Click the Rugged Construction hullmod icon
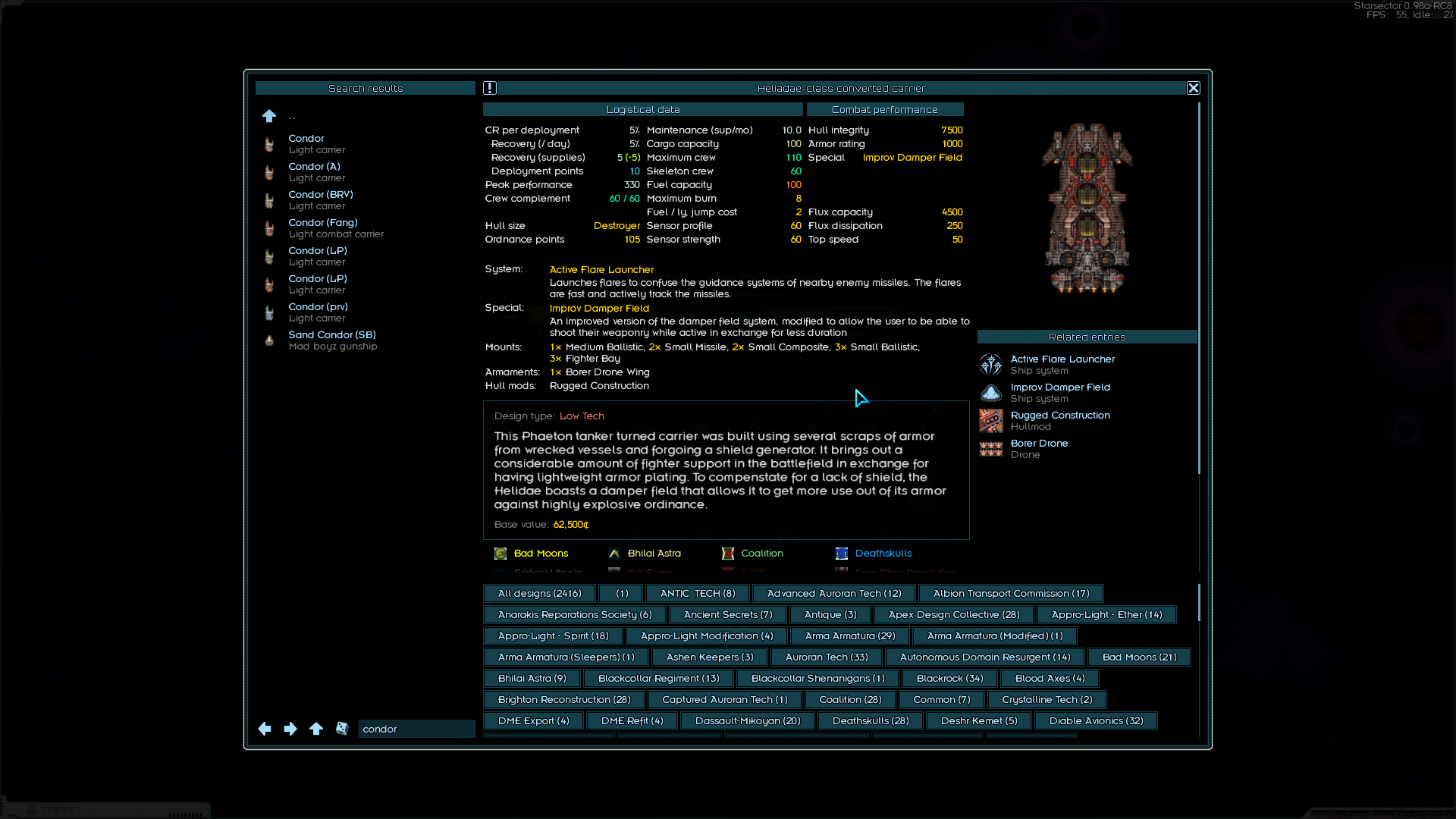The width and height of the screenshot is (1456, 819). click(x=991, y=421)
